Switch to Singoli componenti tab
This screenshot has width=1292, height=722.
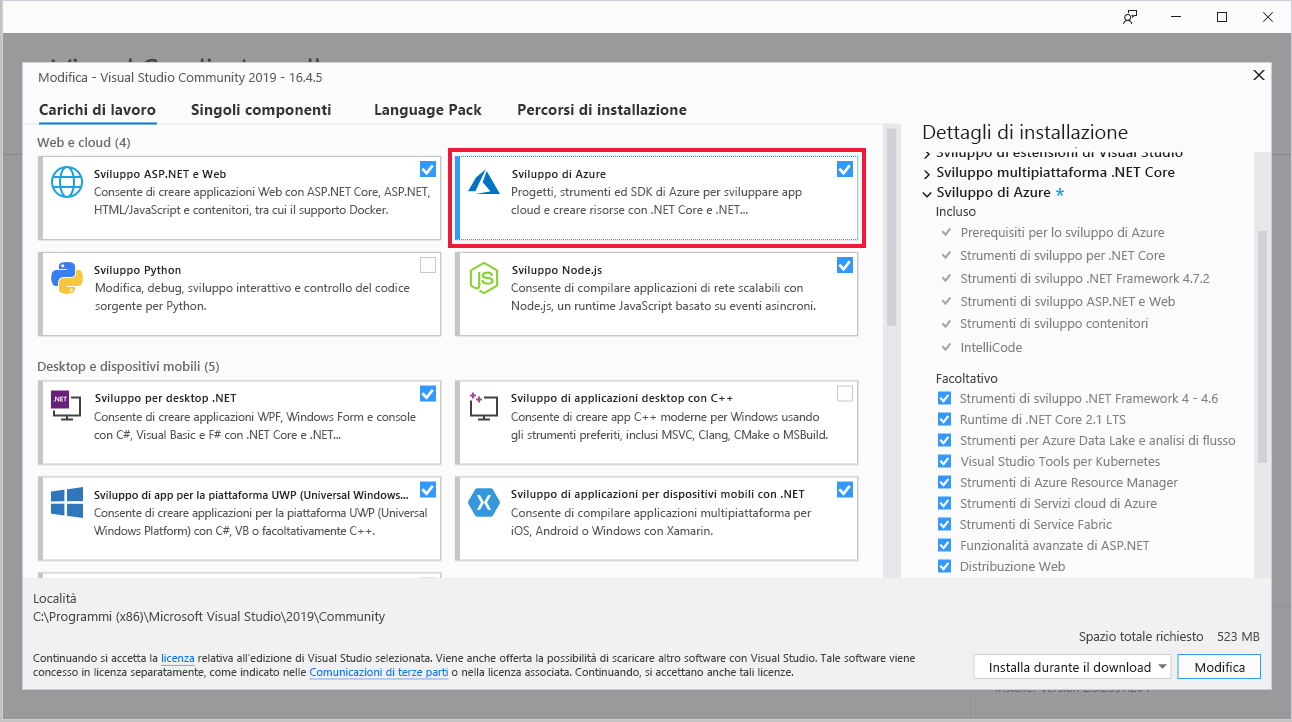click(261, 110)
